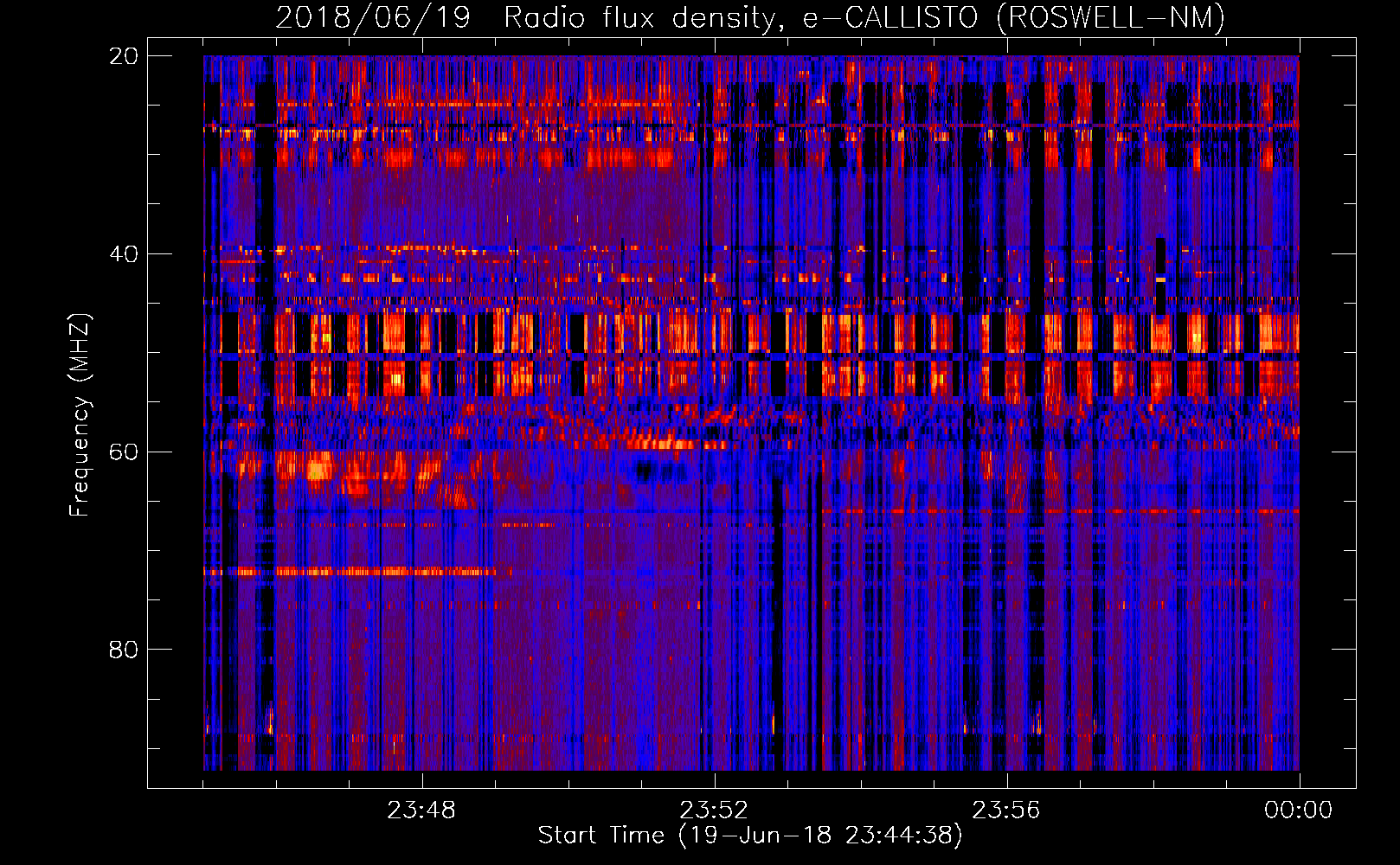Screen dimensions: 1400x865
Task: Click the '80' frequency tick label
Action: coord(123,650)
